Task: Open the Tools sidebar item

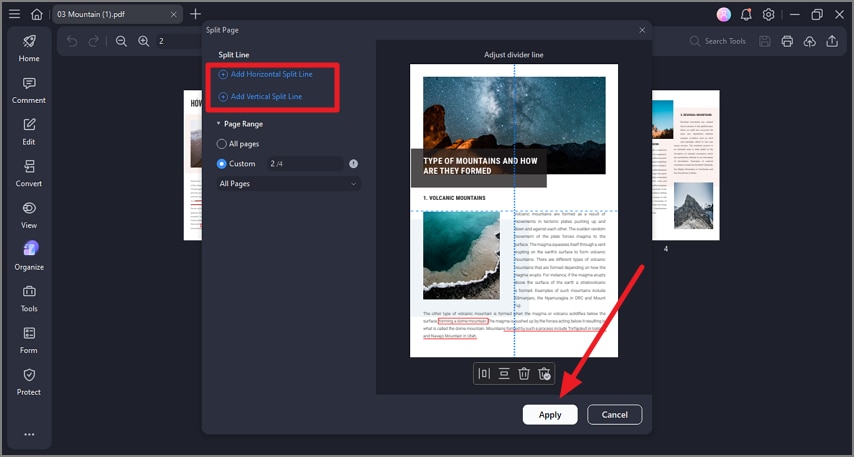Action: (x=29, y=298)
